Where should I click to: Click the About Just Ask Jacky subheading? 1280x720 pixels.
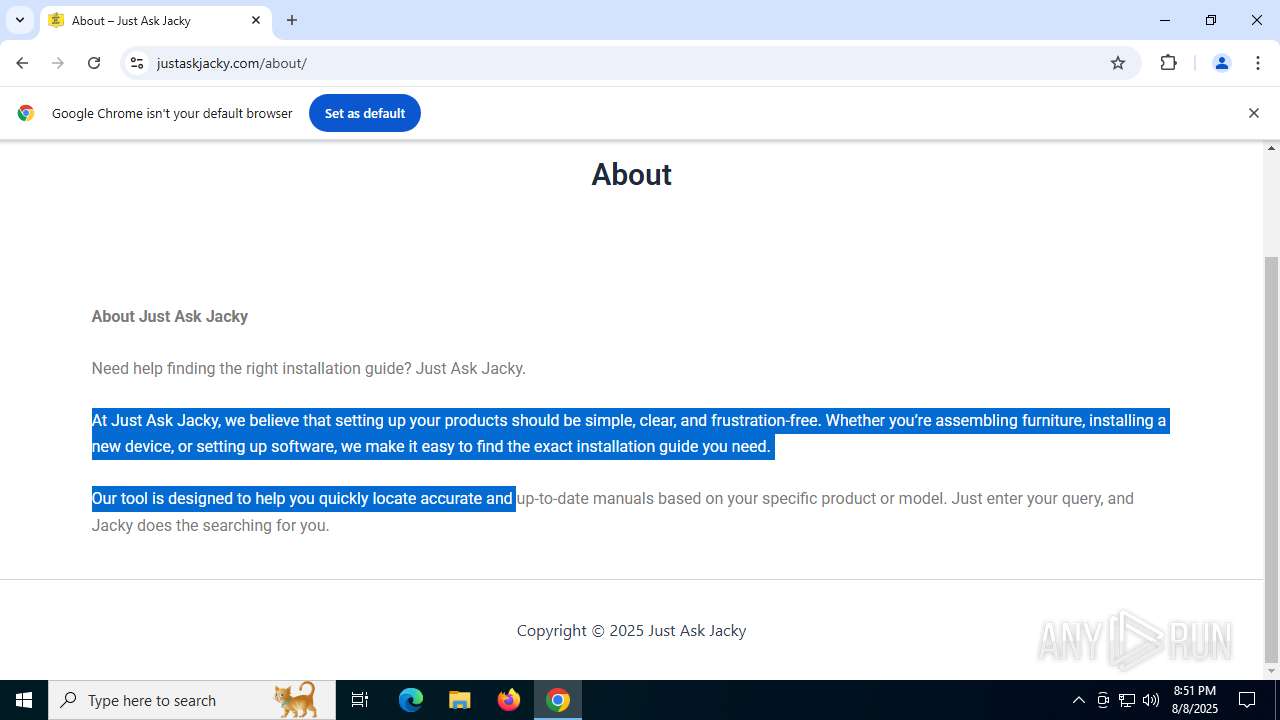point(170,316)
